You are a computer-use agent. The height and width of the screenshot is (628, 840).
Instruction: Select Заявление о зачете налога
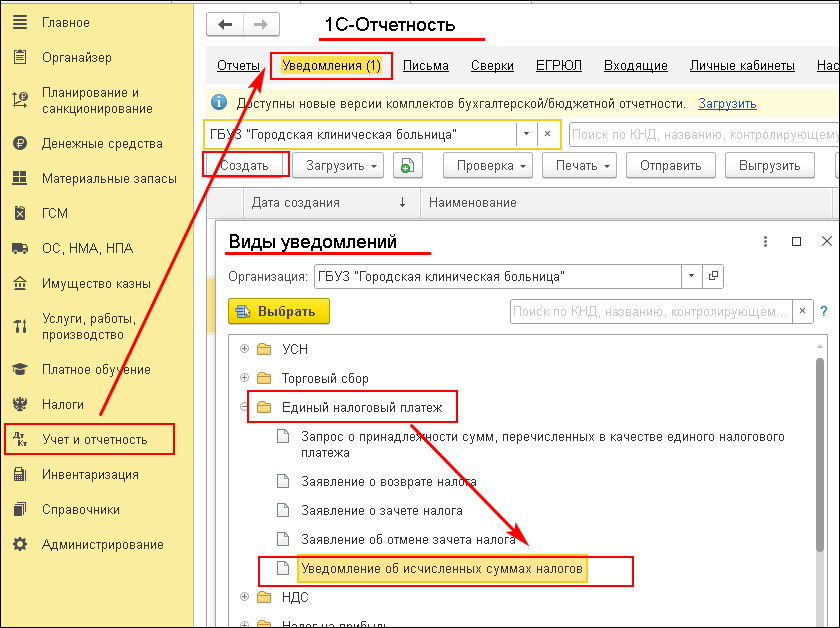pyautogui.click(x=381, y=510)
